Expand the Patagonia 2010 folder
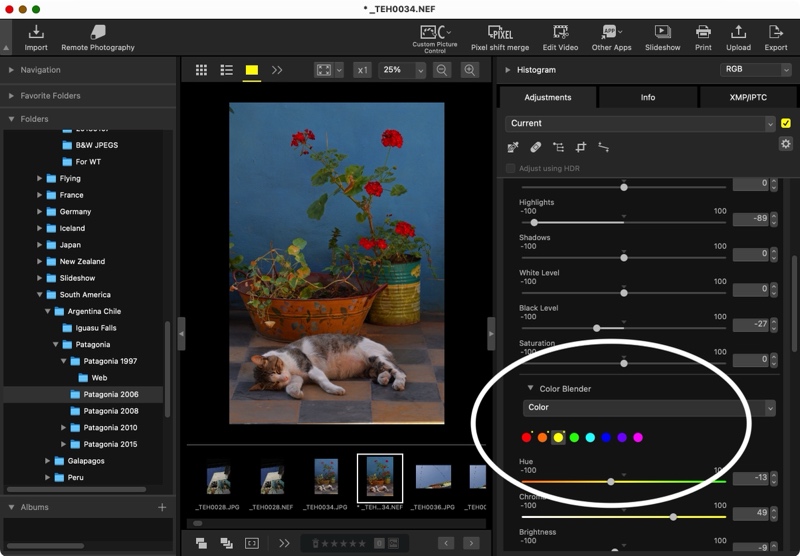The height and width of the screenshot is (556, 800). pos(63,427)
